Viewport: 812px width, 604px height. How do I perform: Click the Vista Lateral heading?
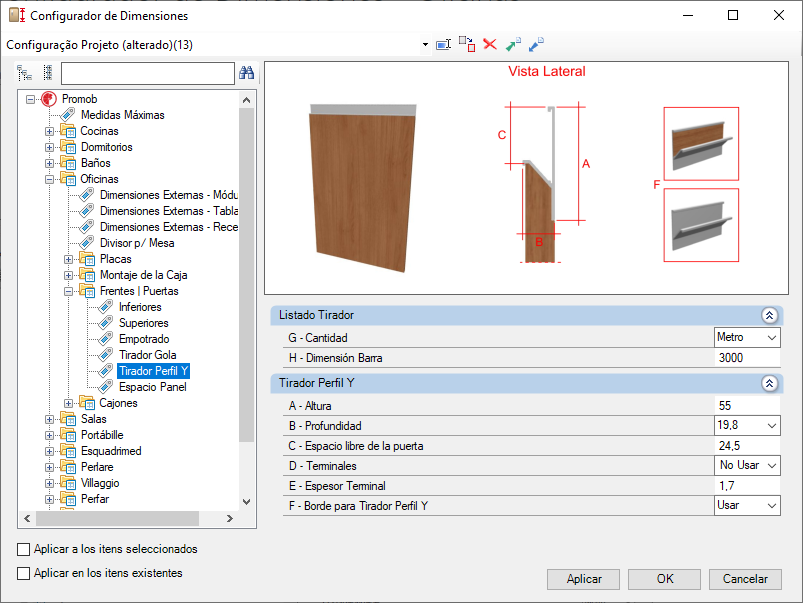point(546,71)
